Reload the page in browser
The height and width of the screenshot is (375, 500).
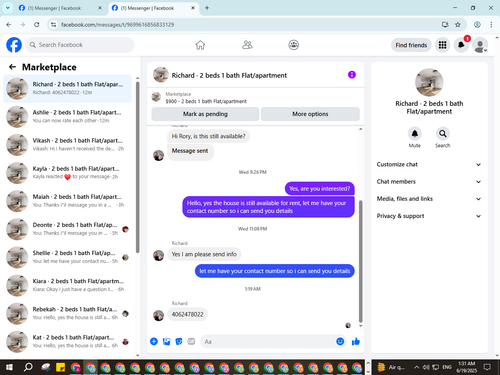[37, 24]
